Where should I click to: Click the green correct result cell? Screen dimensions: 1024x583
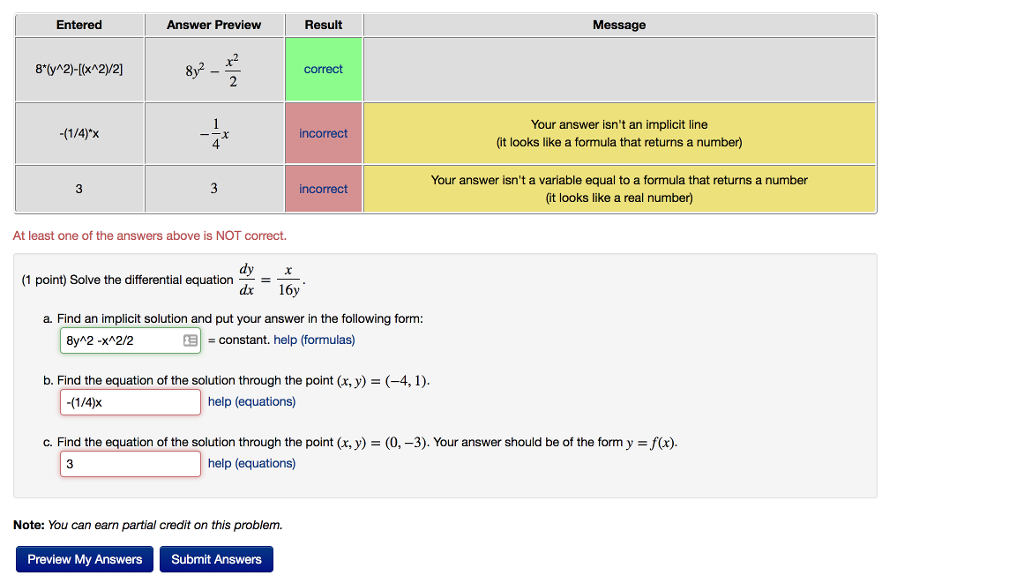pyautogui.click(x=323, y=69)
